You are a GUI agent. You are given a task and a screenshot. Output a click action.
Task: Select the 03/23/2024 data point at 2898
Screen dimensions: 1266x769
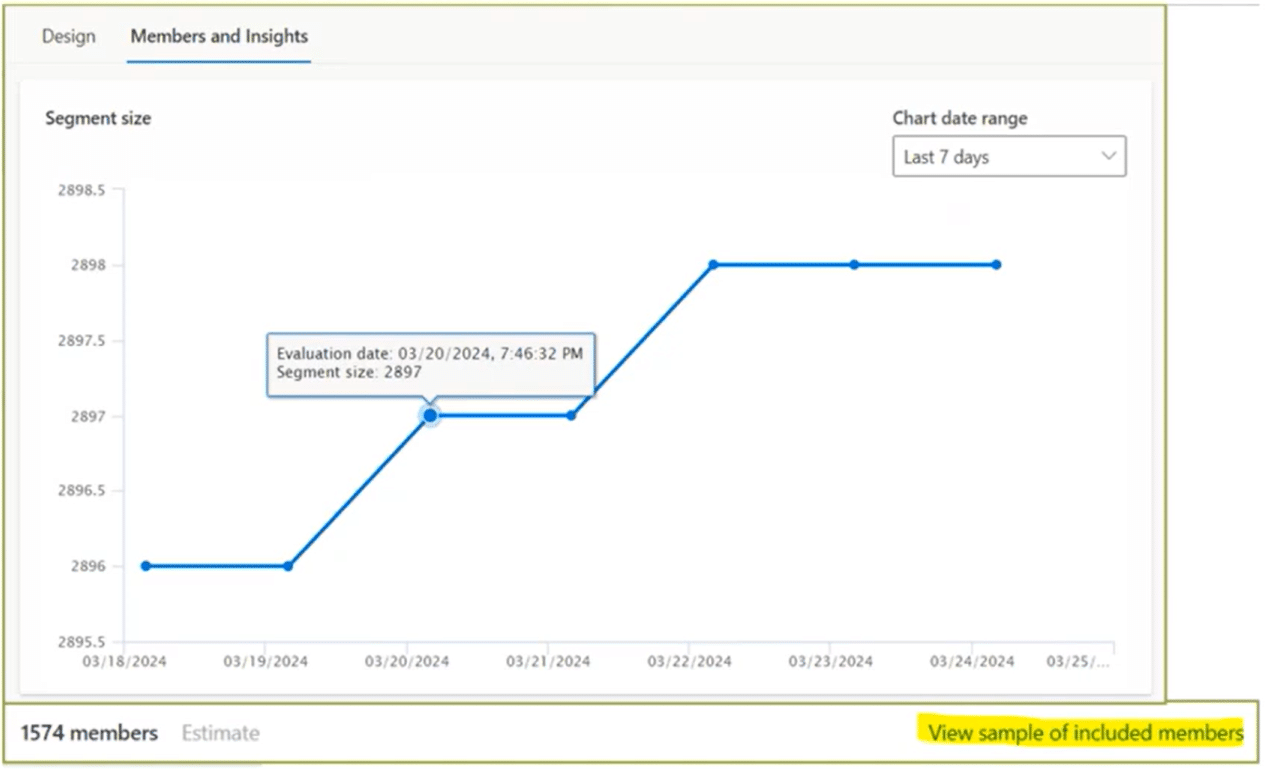coord(854,265)
